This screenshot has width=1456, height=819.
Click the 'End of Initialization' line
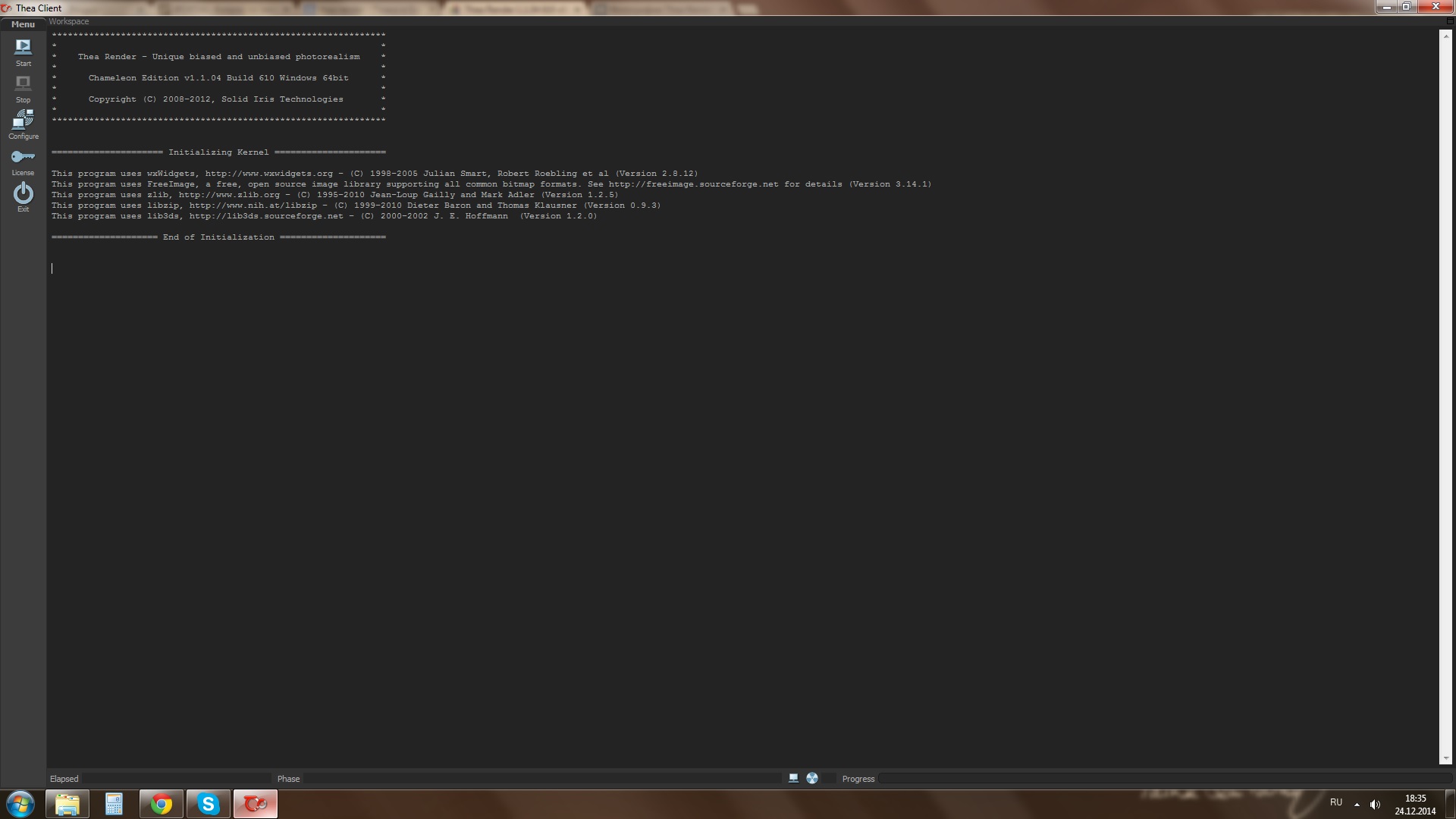218,237
